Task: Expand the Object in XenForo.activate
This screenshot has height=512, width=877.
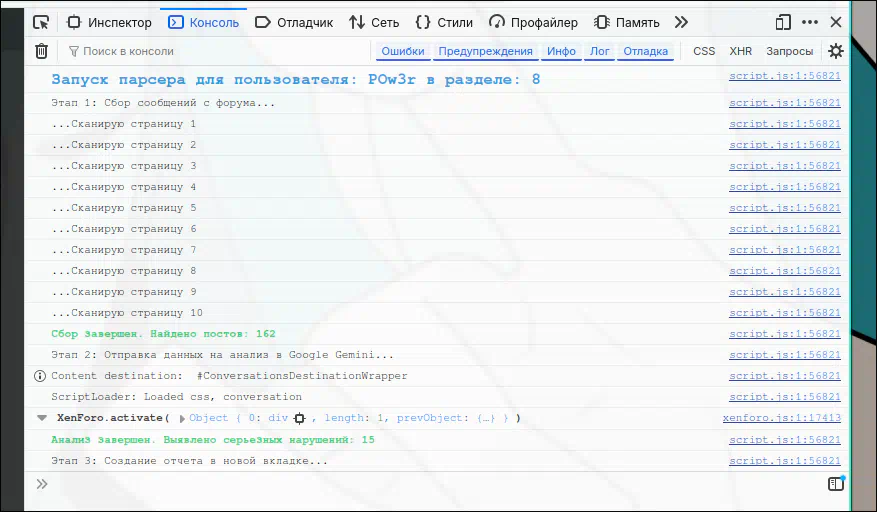Action: click(182, 419)
